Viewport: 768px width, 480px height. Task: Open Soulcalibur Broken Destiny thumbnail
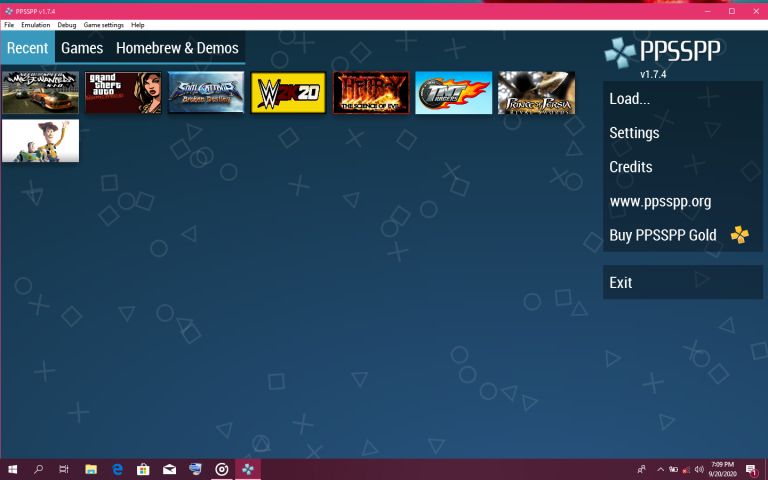206,93
